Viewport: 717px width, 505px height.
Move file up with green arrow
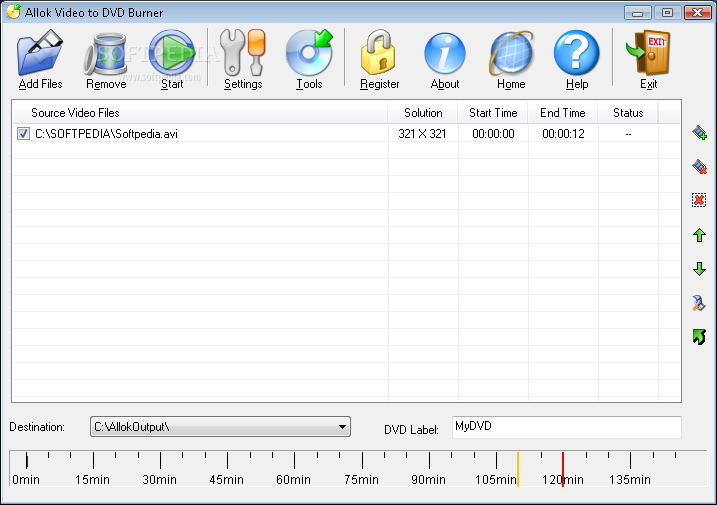pos(699,235)
